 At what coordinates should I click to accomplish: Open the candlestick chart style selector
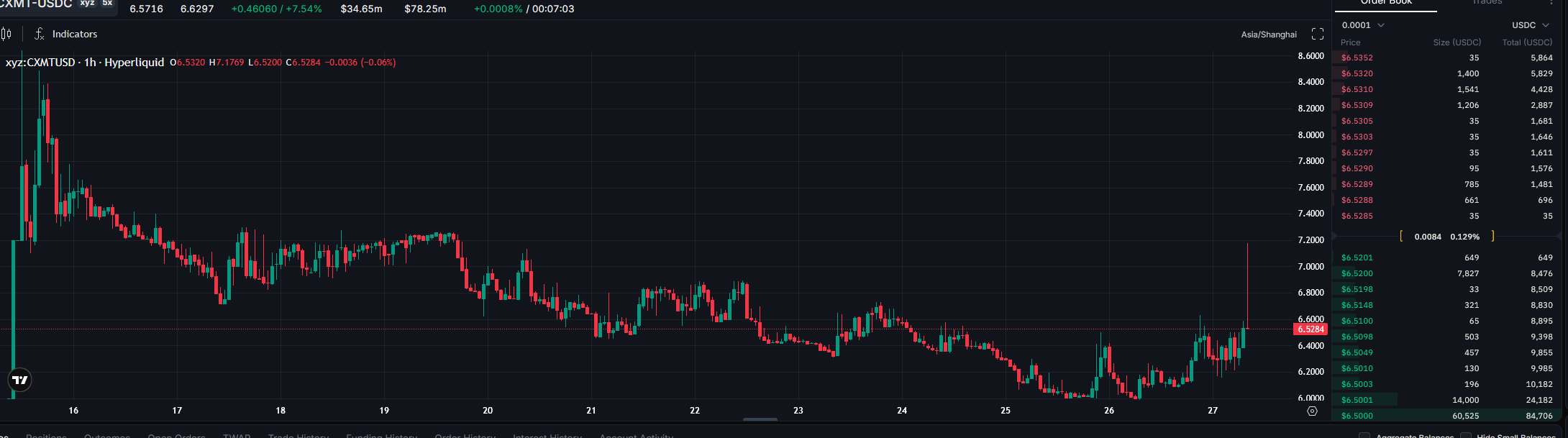point(6,34)
